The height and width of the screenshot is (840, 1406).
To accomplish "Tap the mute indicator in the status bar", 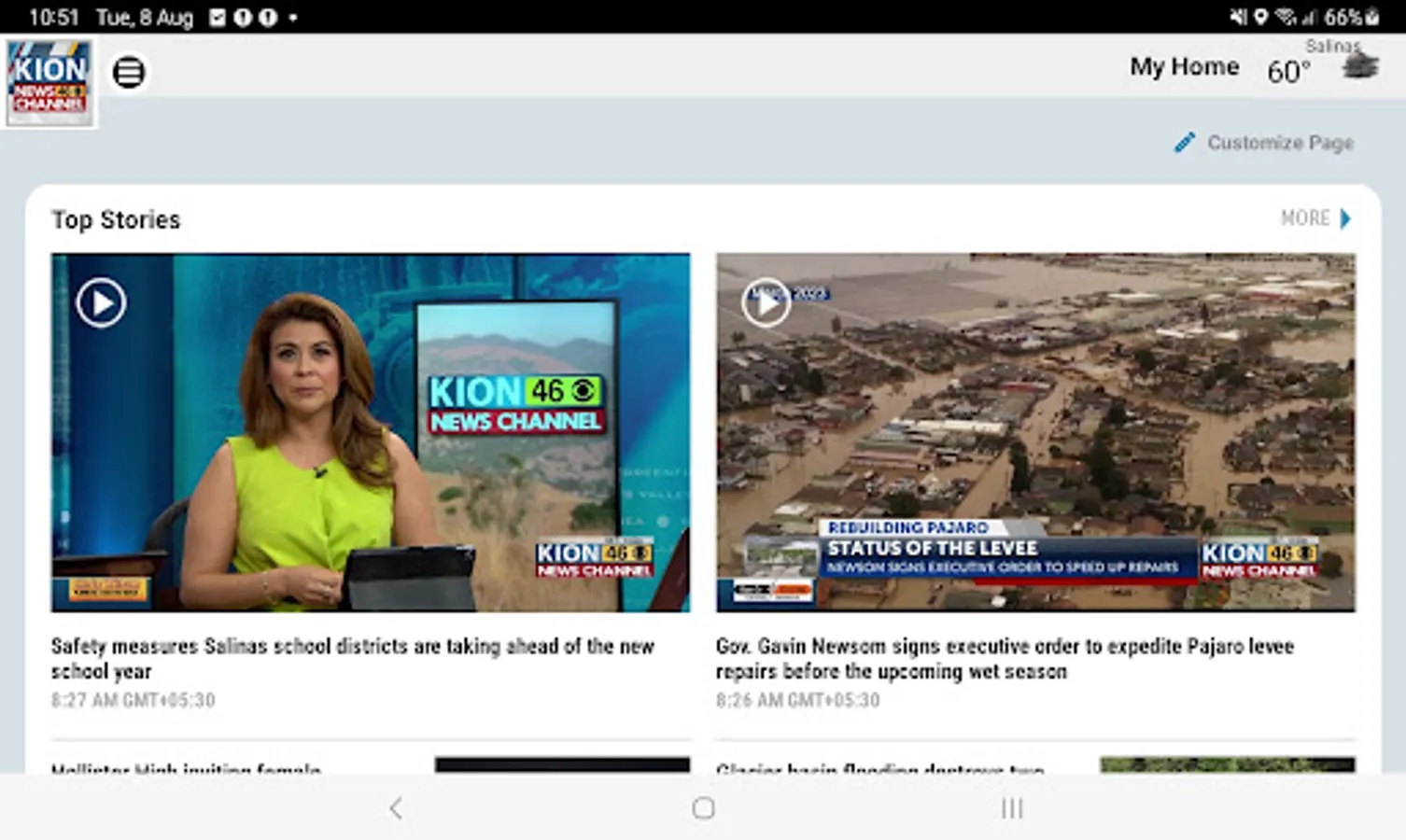I will [1238, 17].
